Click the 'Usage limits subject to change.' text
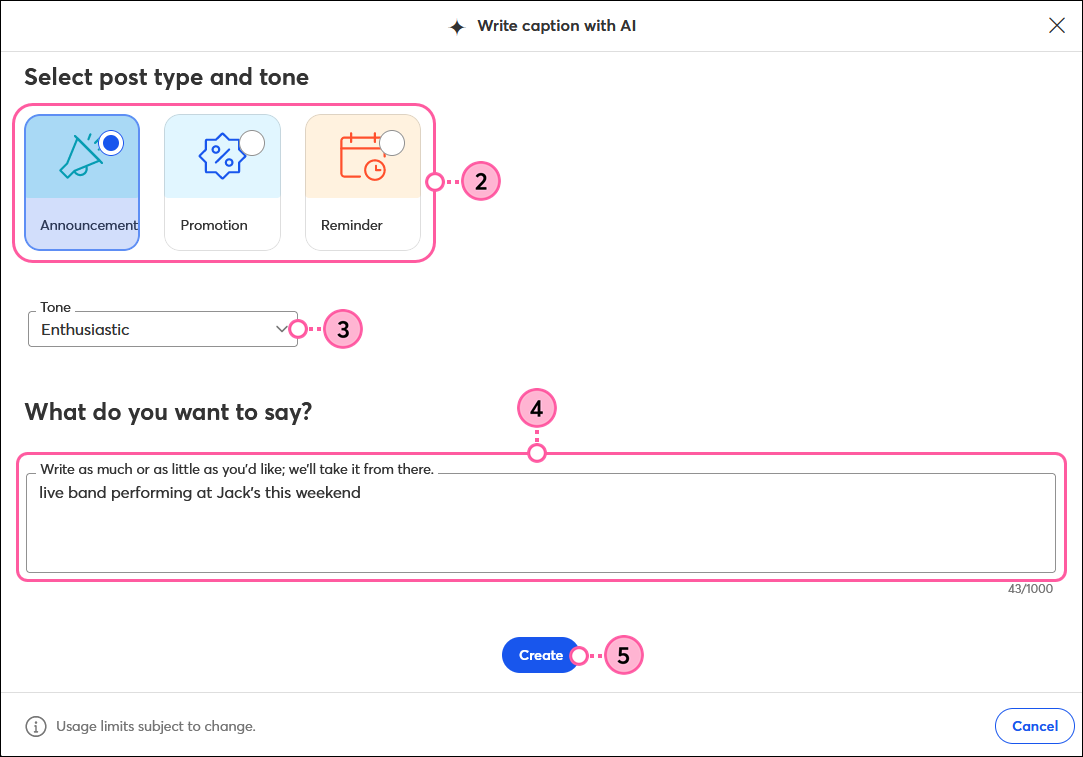1083x757 pixels. point(156,727)
